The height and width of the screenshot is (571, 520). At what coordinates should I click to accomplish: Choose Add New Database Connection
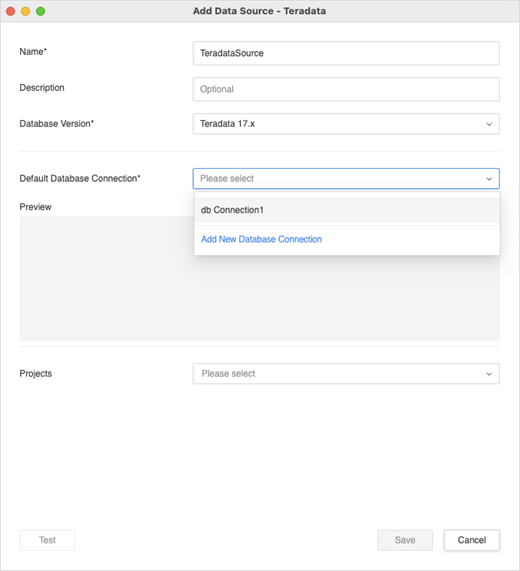point(261,239)
